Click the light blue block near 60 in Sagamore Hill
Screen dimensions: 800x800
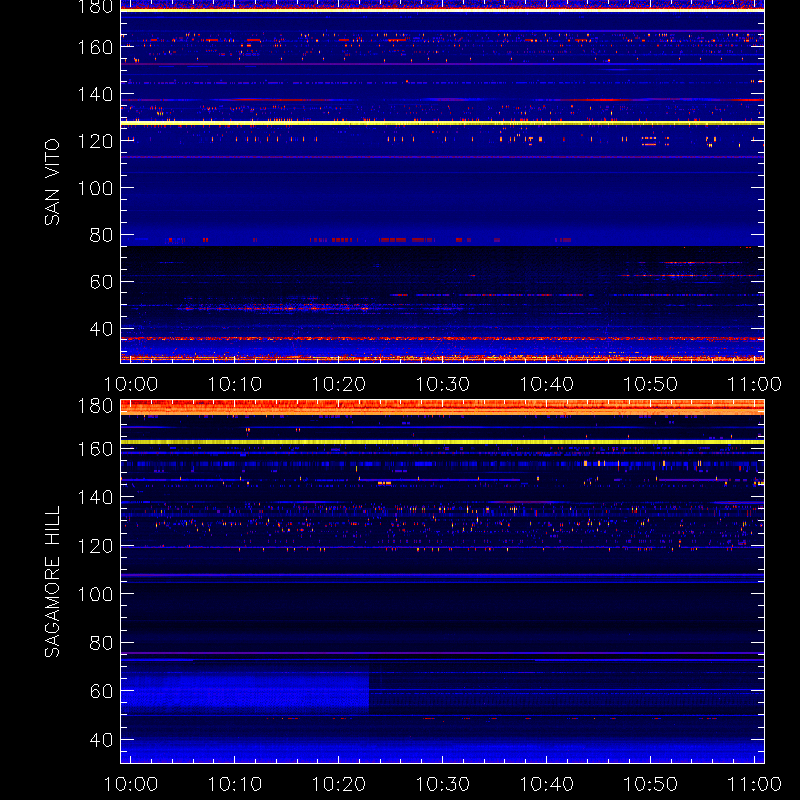[x=245, y=693]
